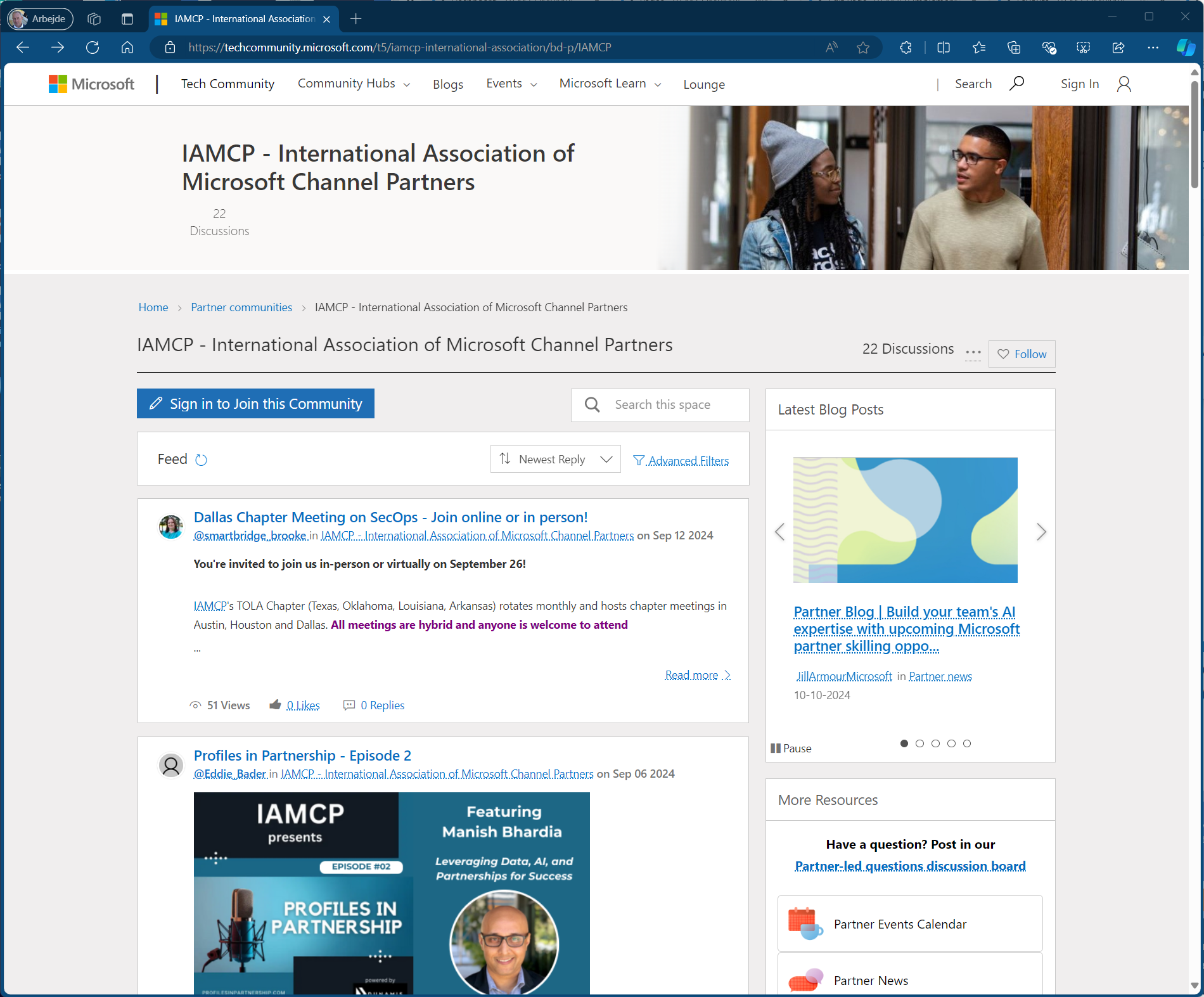Image resolution: width=1204 pixels, height=997 pixels.
Task: Open a new tab with plus icon
Action: coord(356,19)
